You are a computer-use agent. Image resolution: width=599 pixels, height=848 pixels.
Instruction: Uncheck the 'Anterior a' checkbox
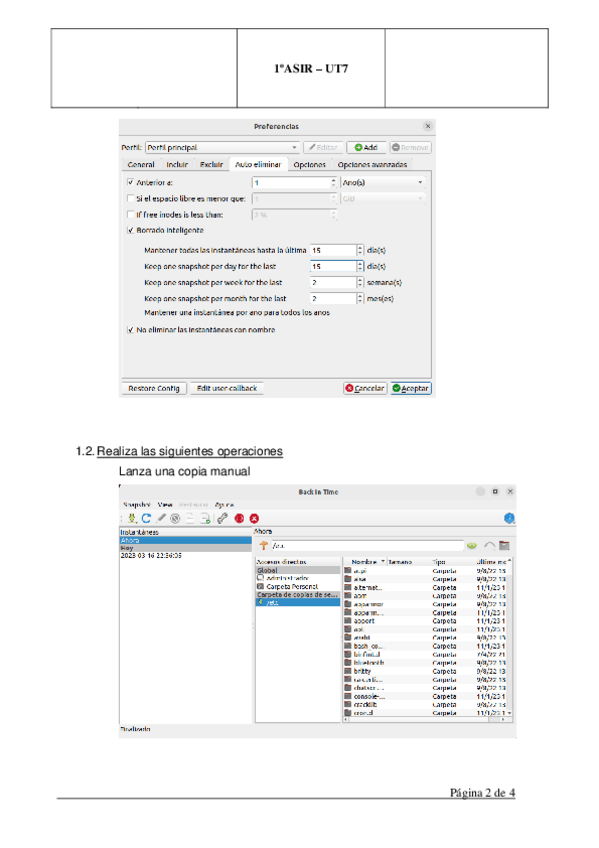tap(130, 182)
